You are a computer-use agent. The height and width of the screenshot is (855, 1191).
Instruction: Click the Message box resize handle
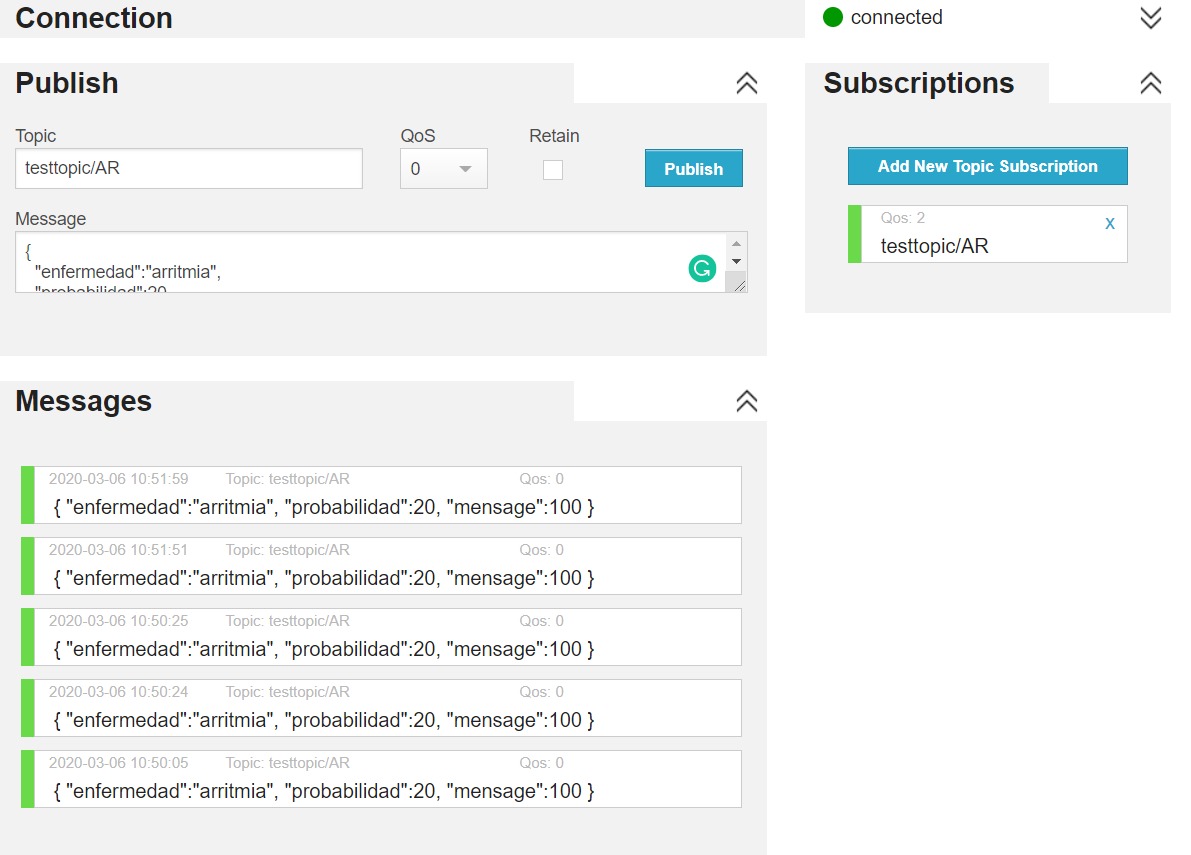coord(739,285)
